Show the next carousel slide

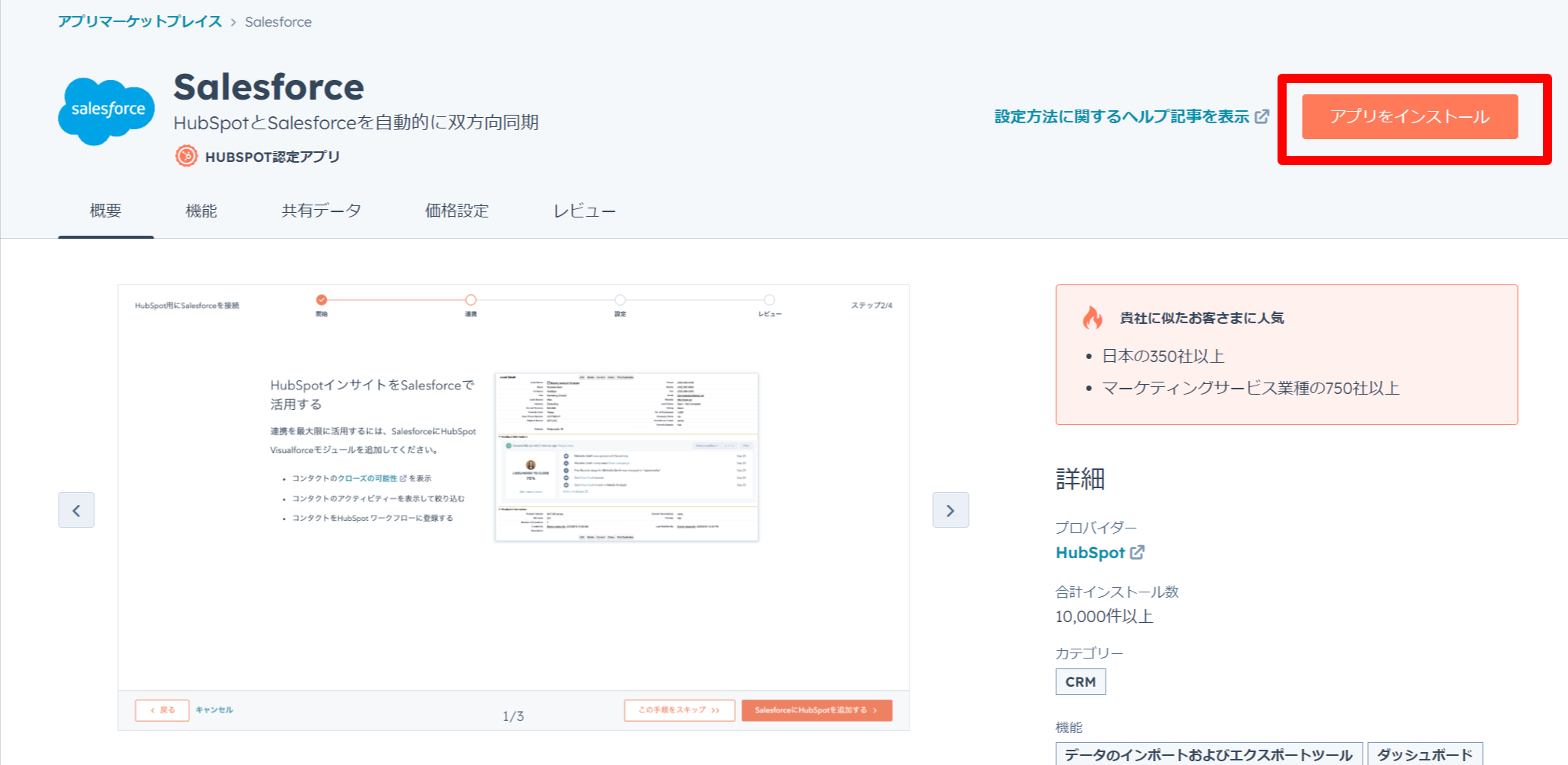click(951, 510)
